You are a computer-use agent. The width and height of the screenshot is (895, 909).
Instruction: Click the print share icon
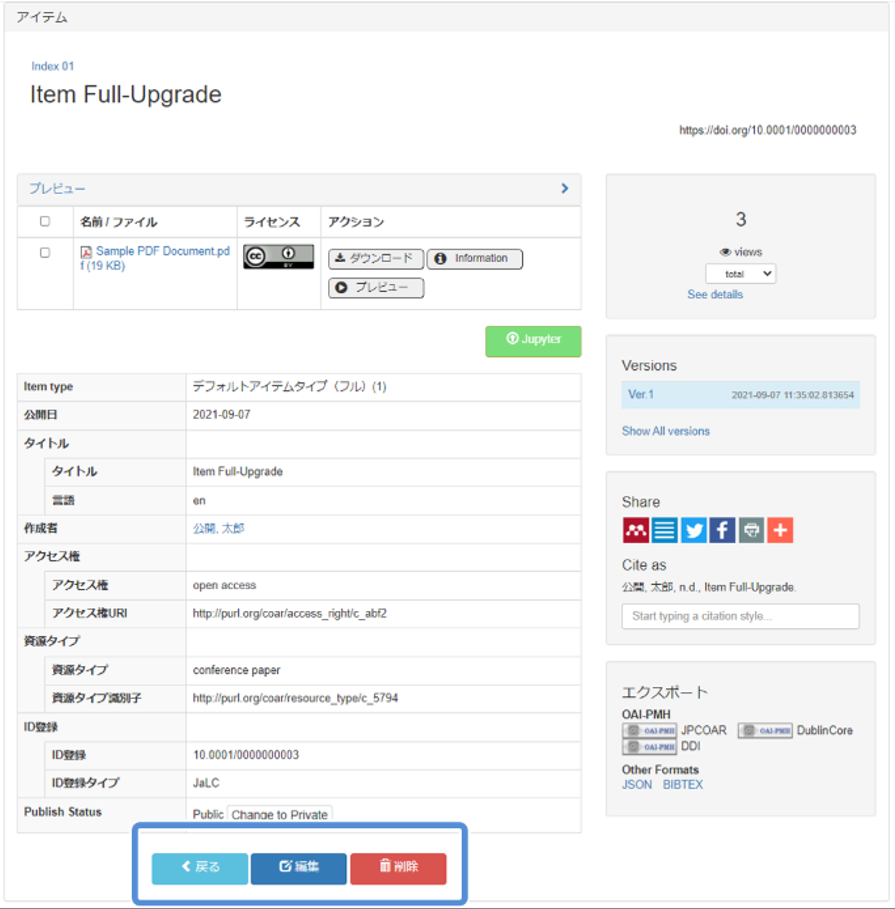coord(751,530)
